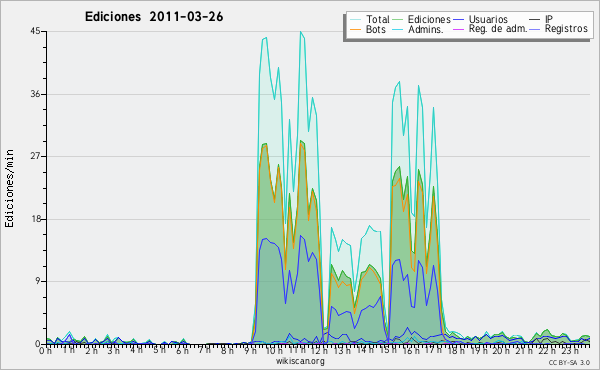Select the 'Total' legend label

pyautogui.click(x=377, y=19)
